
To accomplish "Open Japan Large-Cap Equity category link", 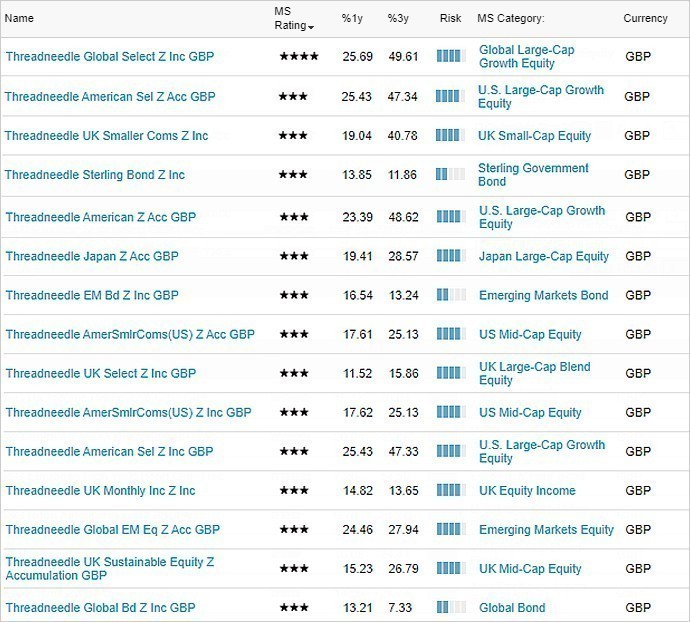I will [543, 256].
